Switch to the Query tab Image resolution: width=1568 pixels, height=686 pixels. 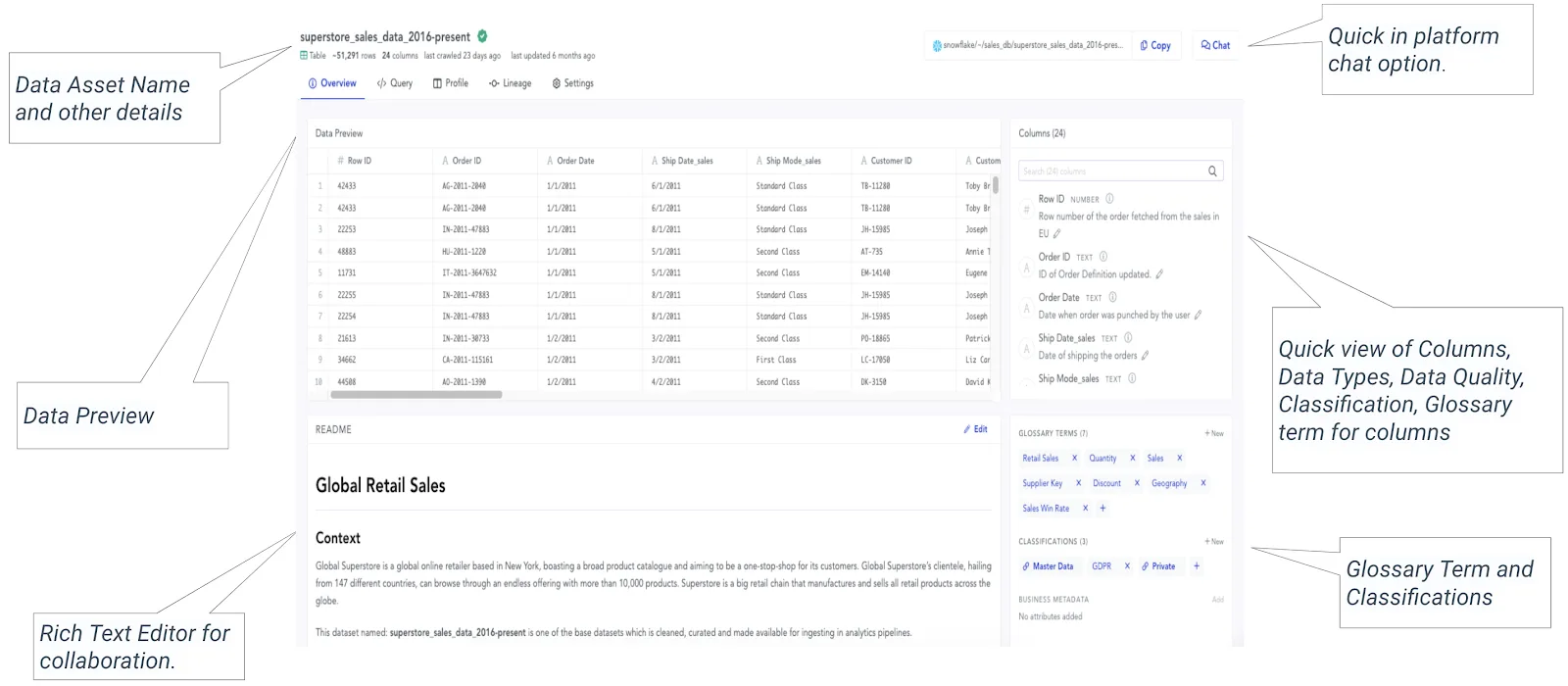pyautogui.click(x=395, y=83)
